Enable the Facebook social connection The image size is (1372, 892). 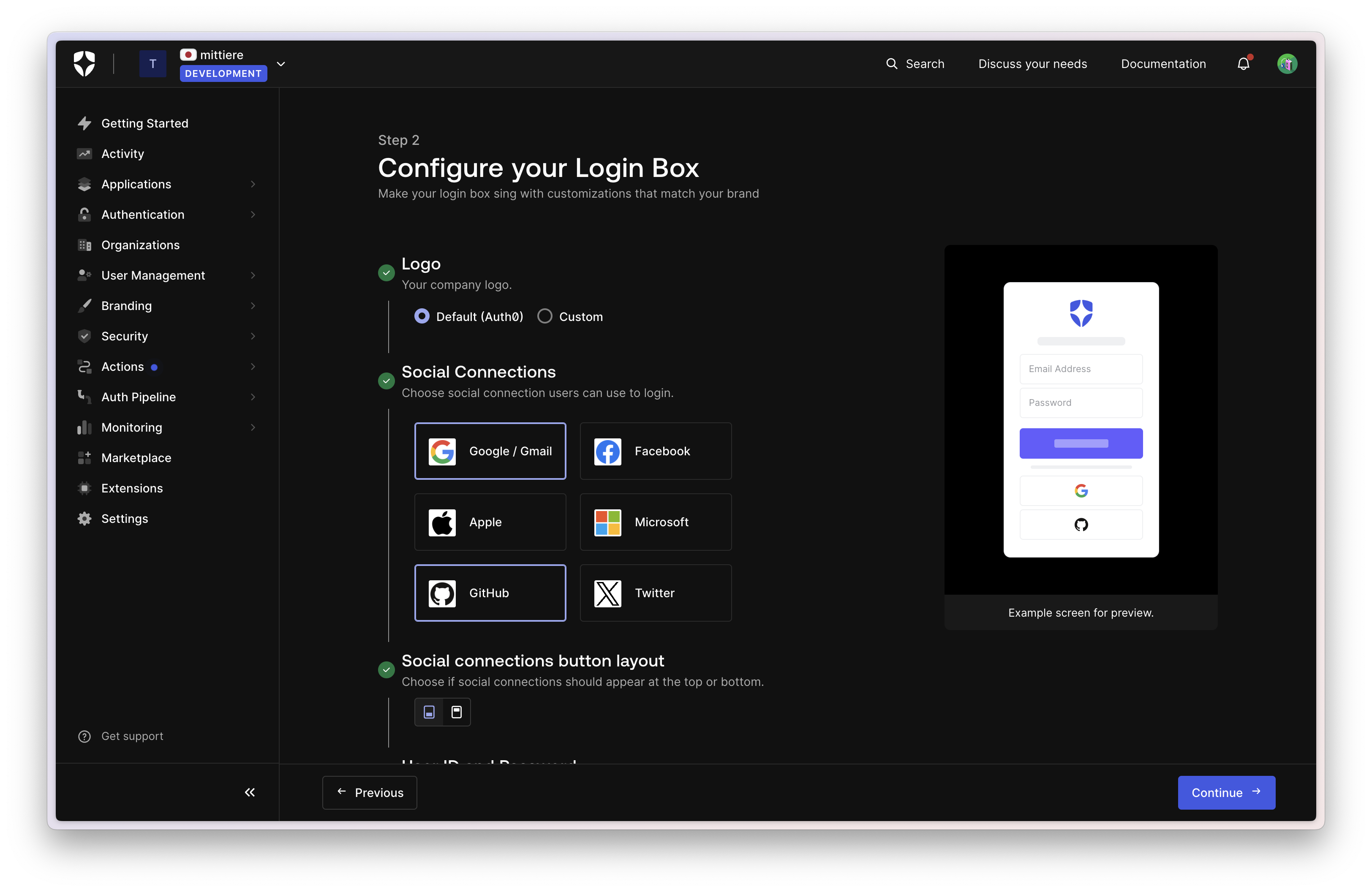[656, 451]
